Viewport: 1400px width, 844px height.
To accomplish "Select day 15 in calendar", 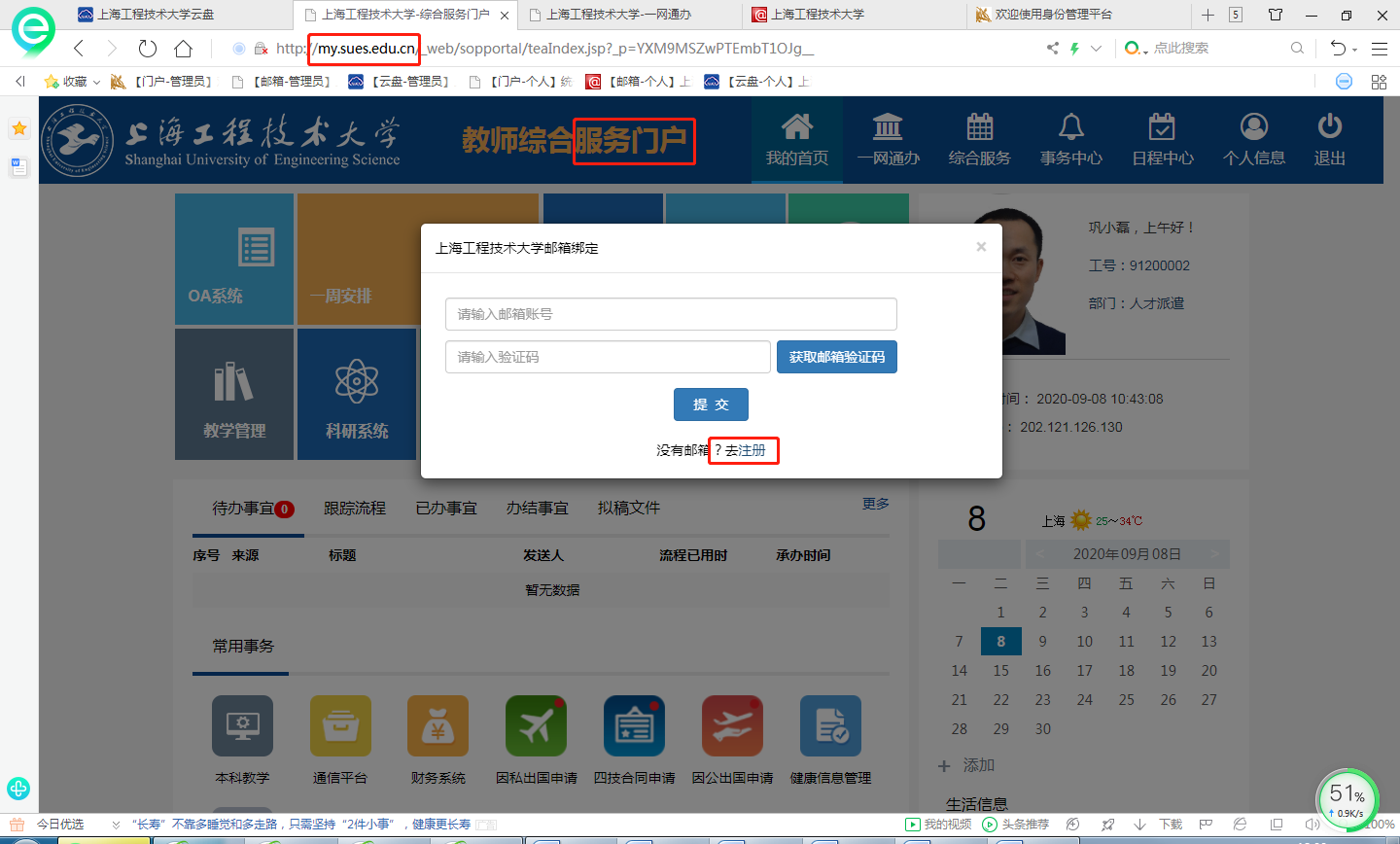I will coord(1000,671).
